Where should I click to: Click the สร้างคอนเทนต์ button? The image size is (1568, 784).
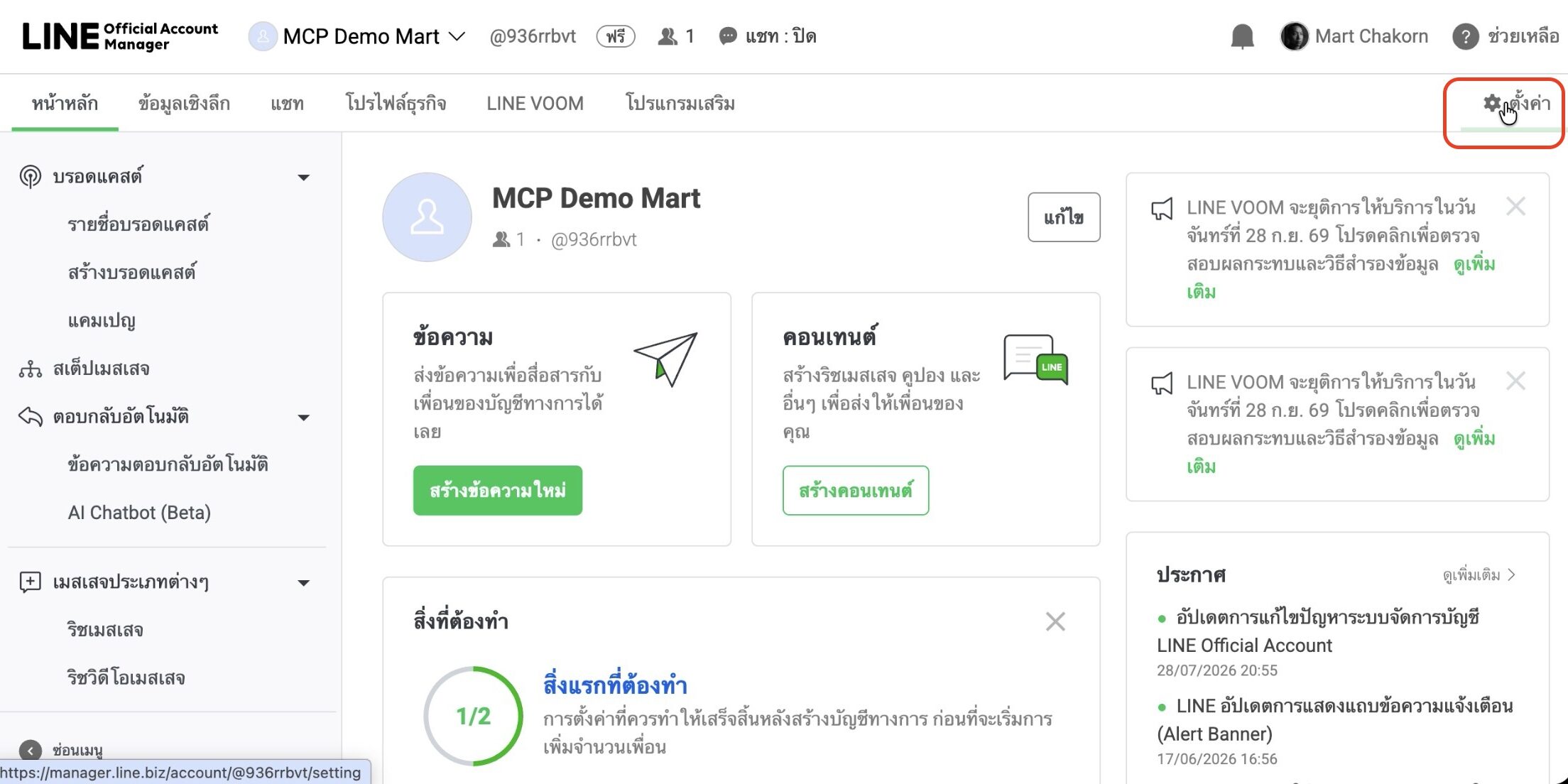pyautogui.click(x=855, y=491)
